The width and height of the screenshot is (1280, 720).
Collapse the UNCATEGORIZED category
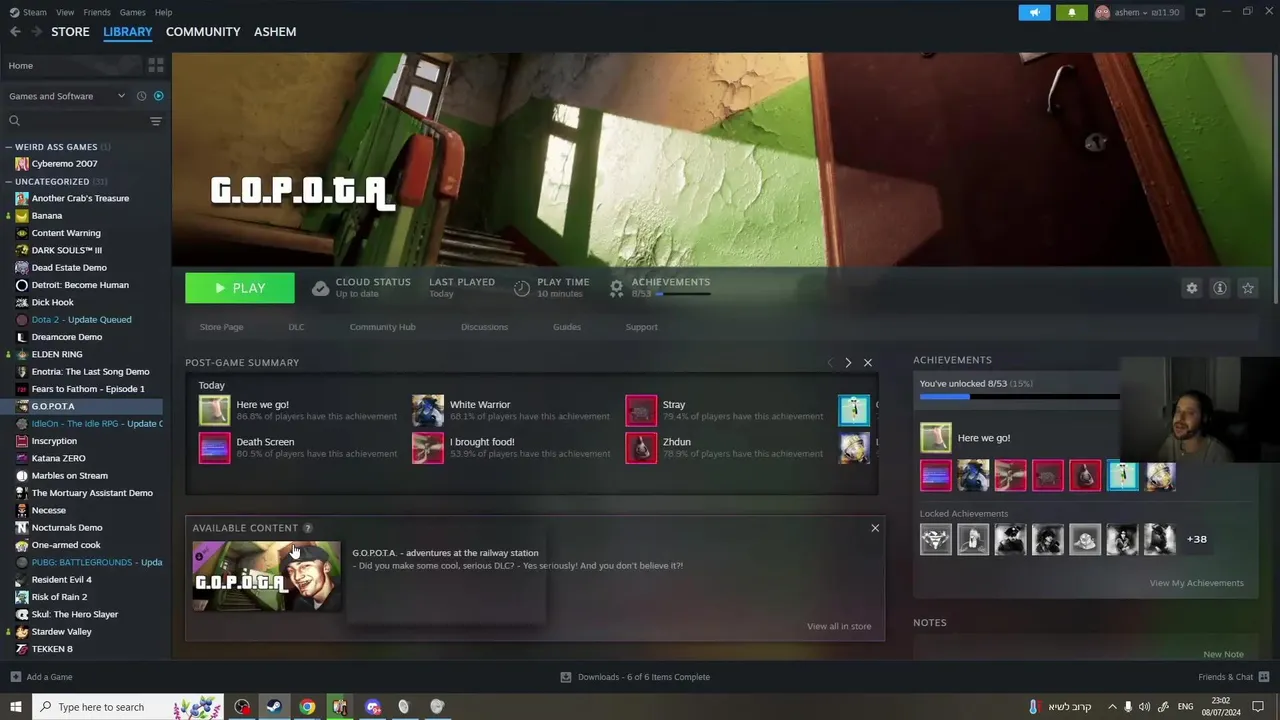pyautogui.click(x=56, y=182)
